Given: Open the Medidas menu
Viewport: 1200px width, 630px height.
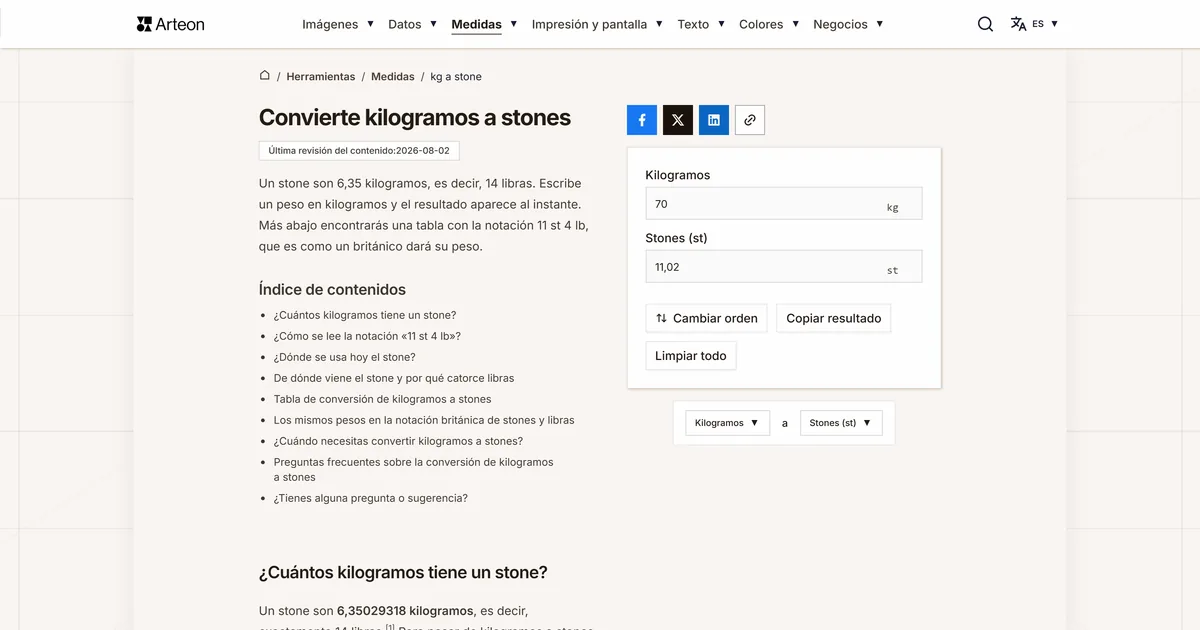Looking at the screenshot, I should (484, 24).
